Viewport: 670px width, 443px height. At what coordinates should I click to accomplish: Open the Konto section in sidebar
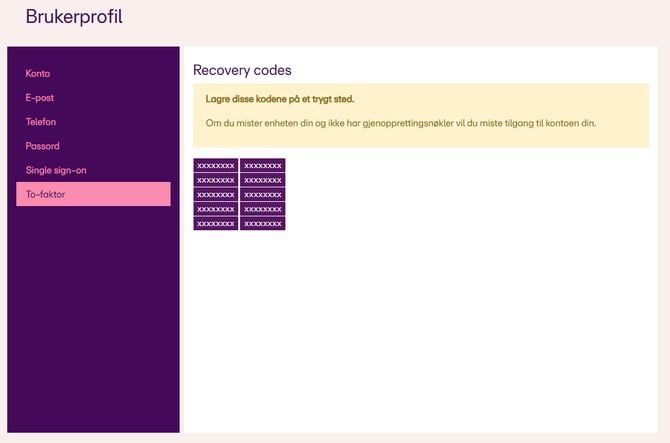coord(38,74)
